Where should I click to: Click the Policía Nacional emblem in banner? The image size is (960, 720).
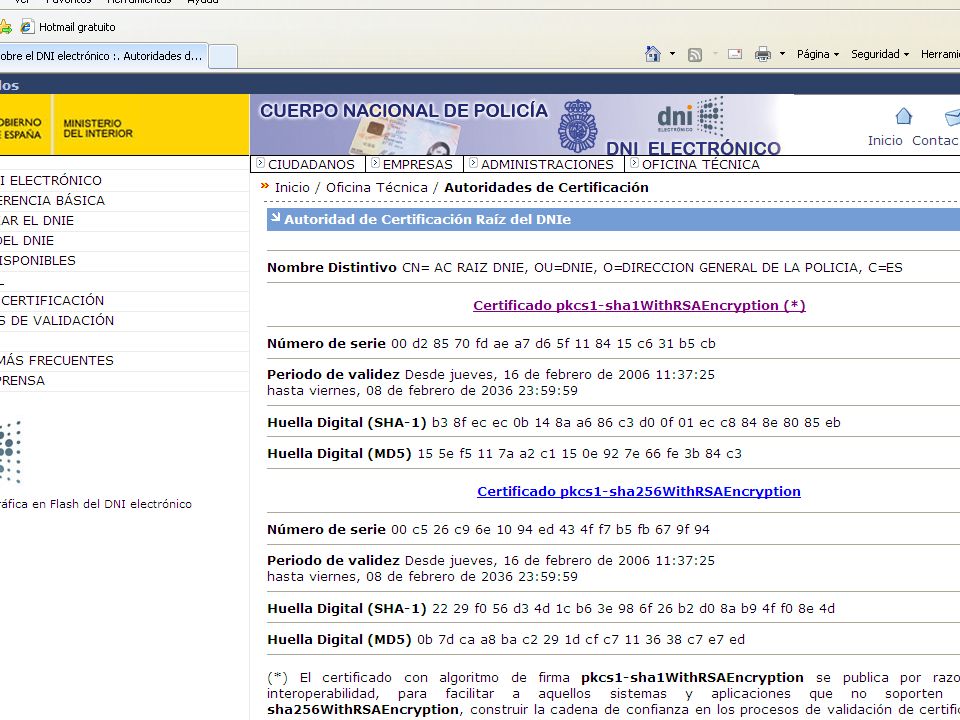coord(577,126)
